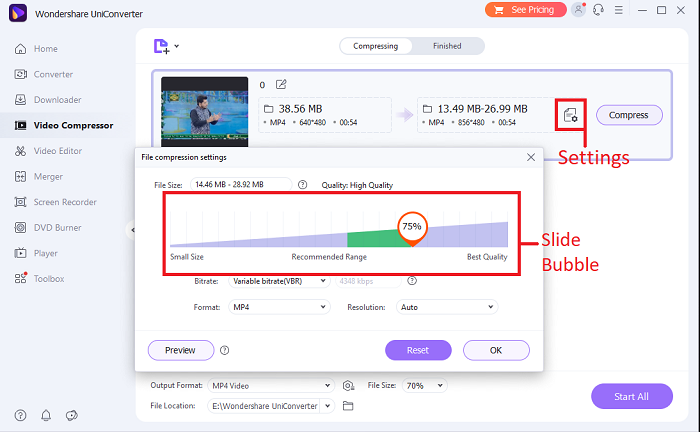Open the File Size 70% dropdown
The height and width of the screenshot is (432, 700).
[425, 386]
